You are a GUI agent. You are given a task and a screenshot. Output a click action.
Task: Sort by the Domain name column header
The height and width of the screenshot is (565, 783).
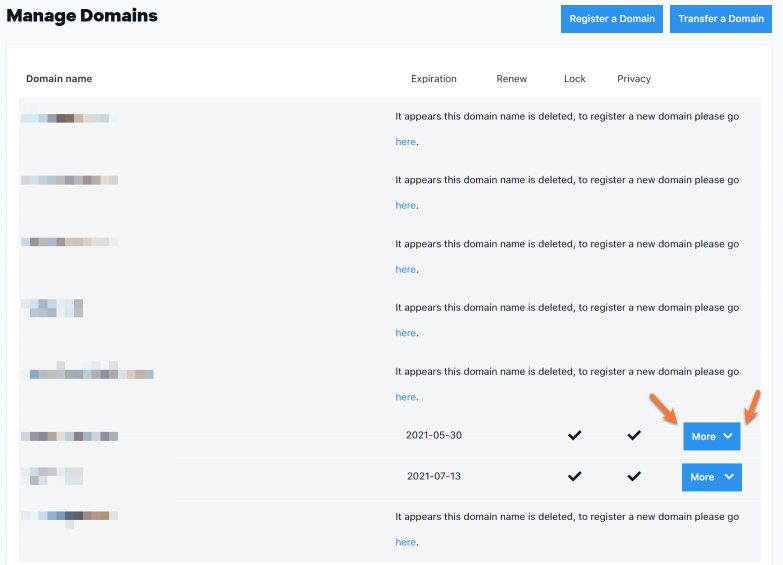coord(59,79)
